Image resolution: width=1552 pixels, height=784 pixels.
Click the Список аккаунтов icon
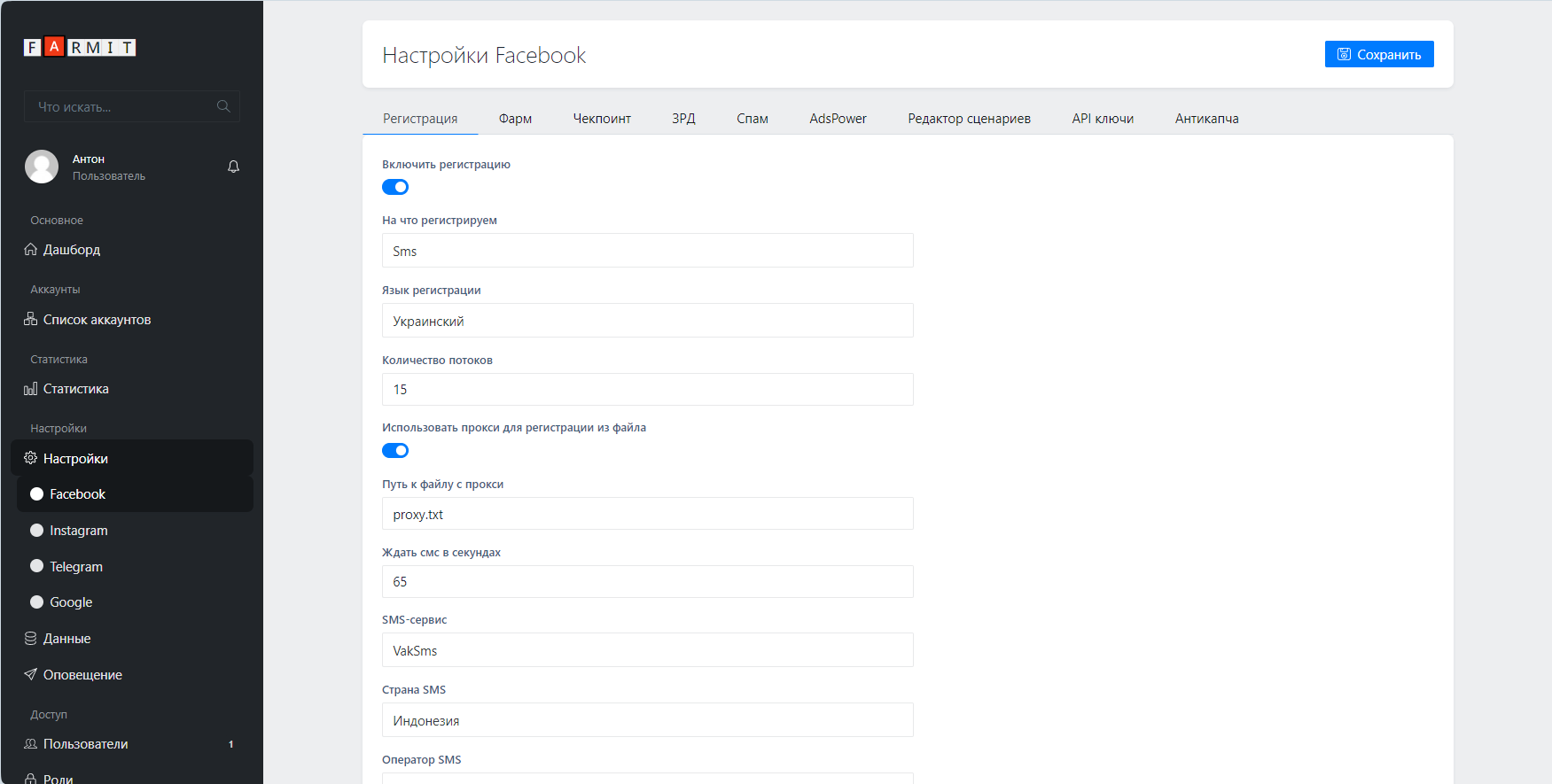(x=31, y=319)
